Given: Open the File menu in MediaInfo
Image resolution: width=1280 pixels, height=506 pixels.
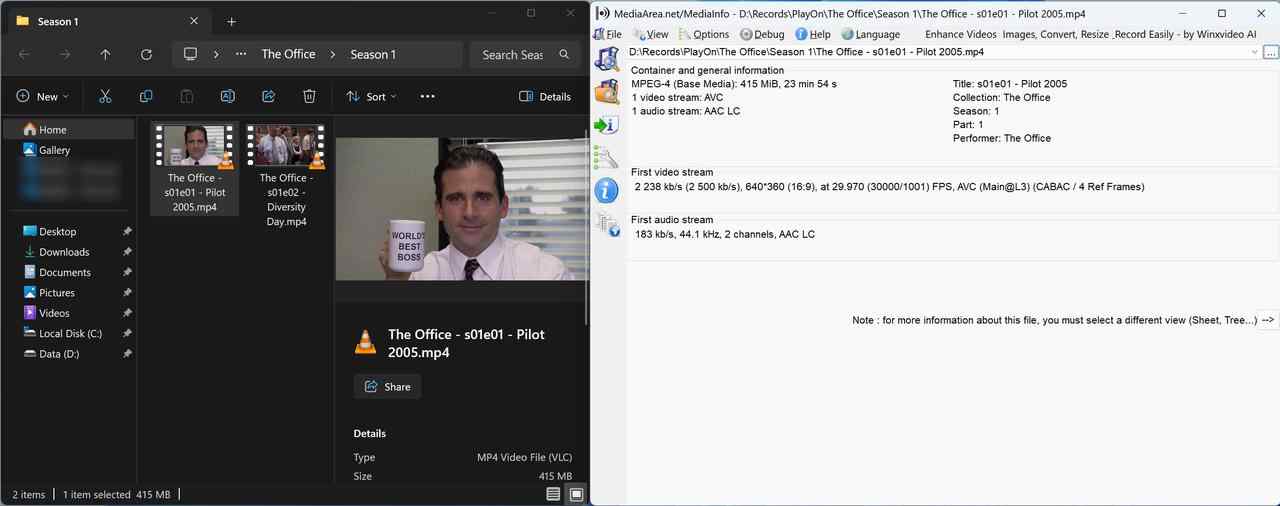Looking at the screenshot, I should (x=608, y=34).
